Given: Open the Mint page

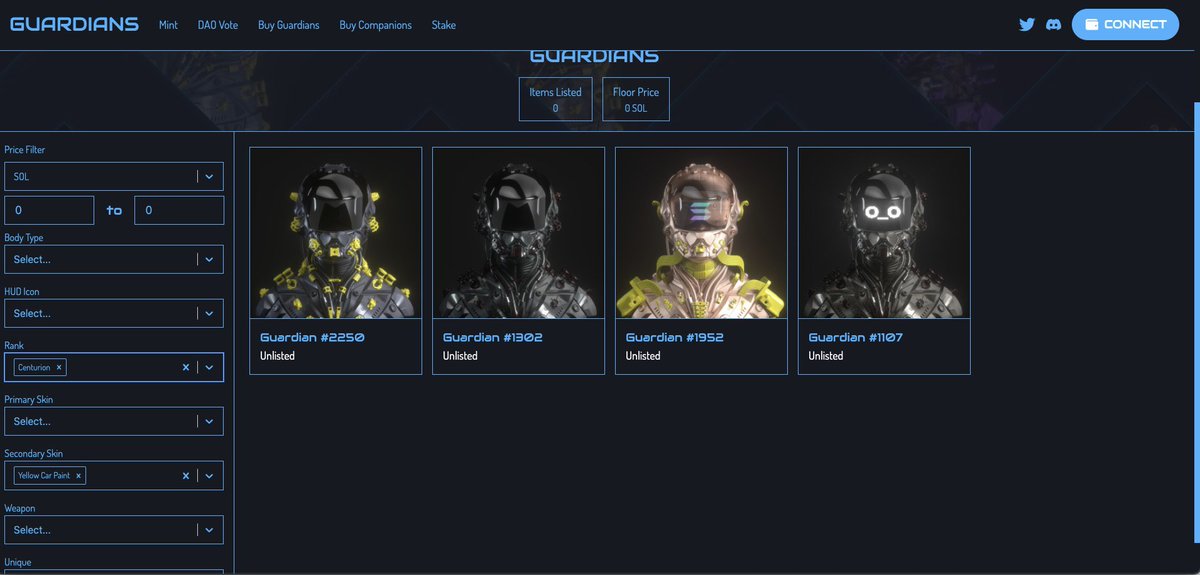Looking at the screenshot, I should (x=168, y=25).
